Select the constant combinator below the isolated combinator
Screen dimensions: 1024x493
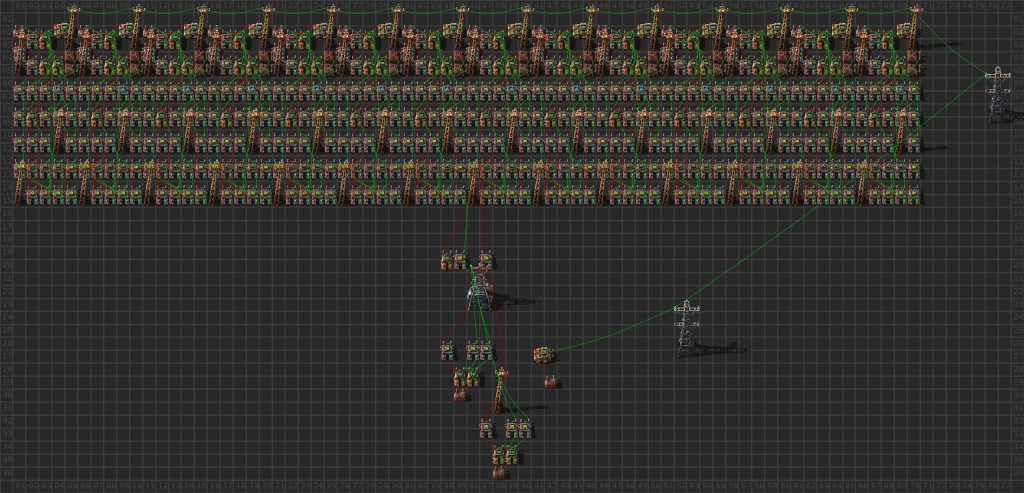coord(550,381)
